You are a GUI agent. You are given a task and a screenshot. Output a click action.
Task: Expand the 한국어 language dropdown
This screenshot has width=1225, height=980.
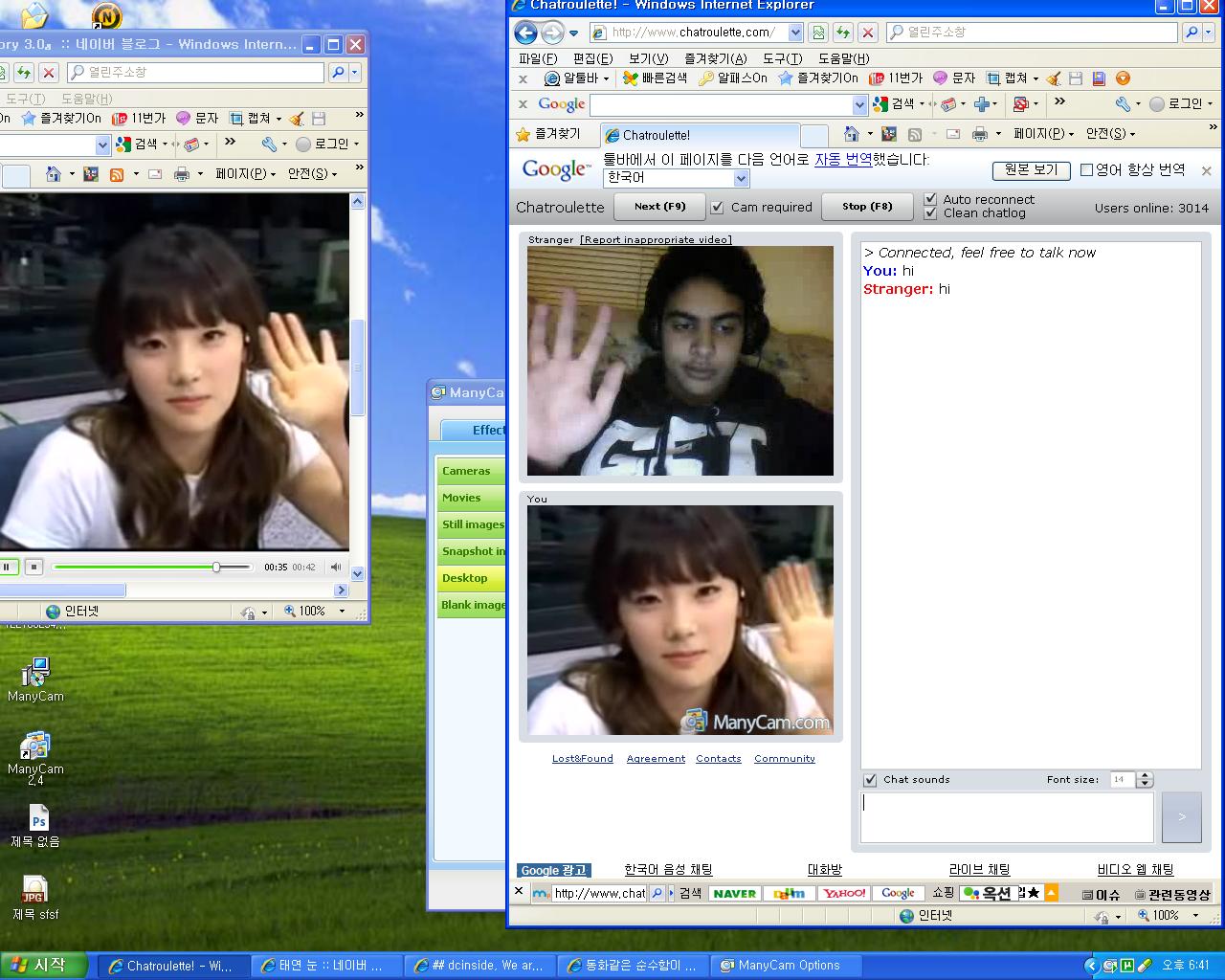click(741, 178)
